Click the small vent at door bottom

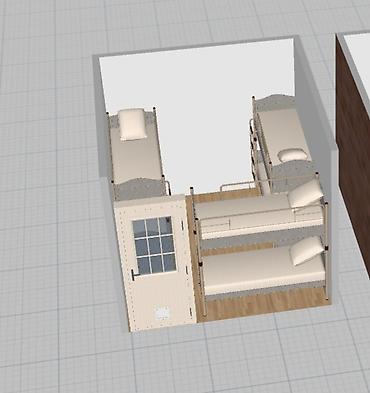(x=162, y=314)
